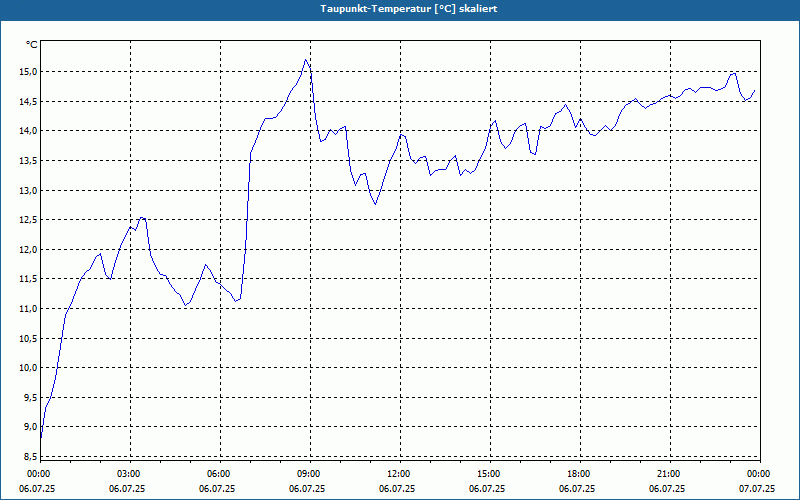
Task: Click the 11,0 y-axis label
Action: 30,309
